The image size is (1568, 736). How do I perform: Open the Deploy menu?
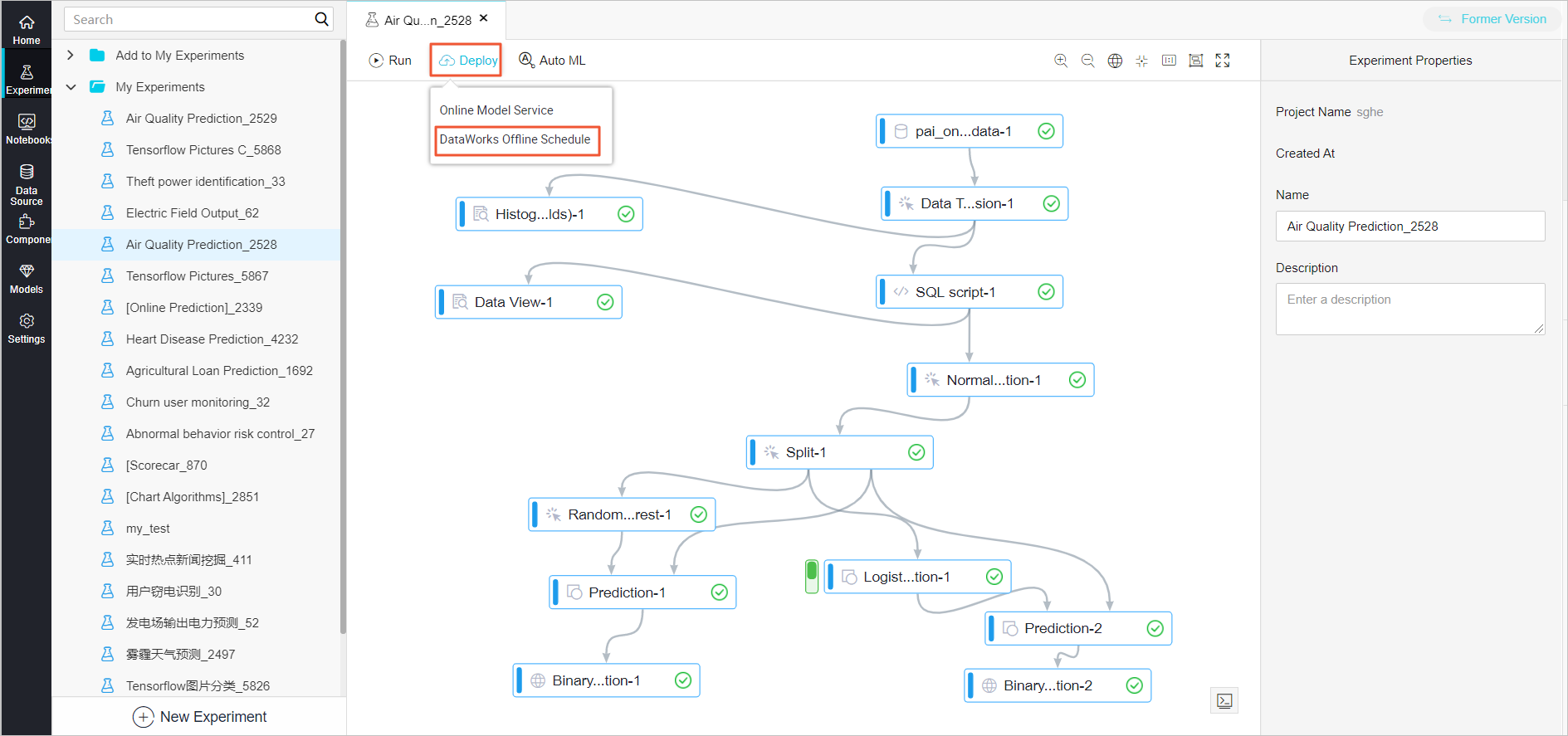[466, 61]
